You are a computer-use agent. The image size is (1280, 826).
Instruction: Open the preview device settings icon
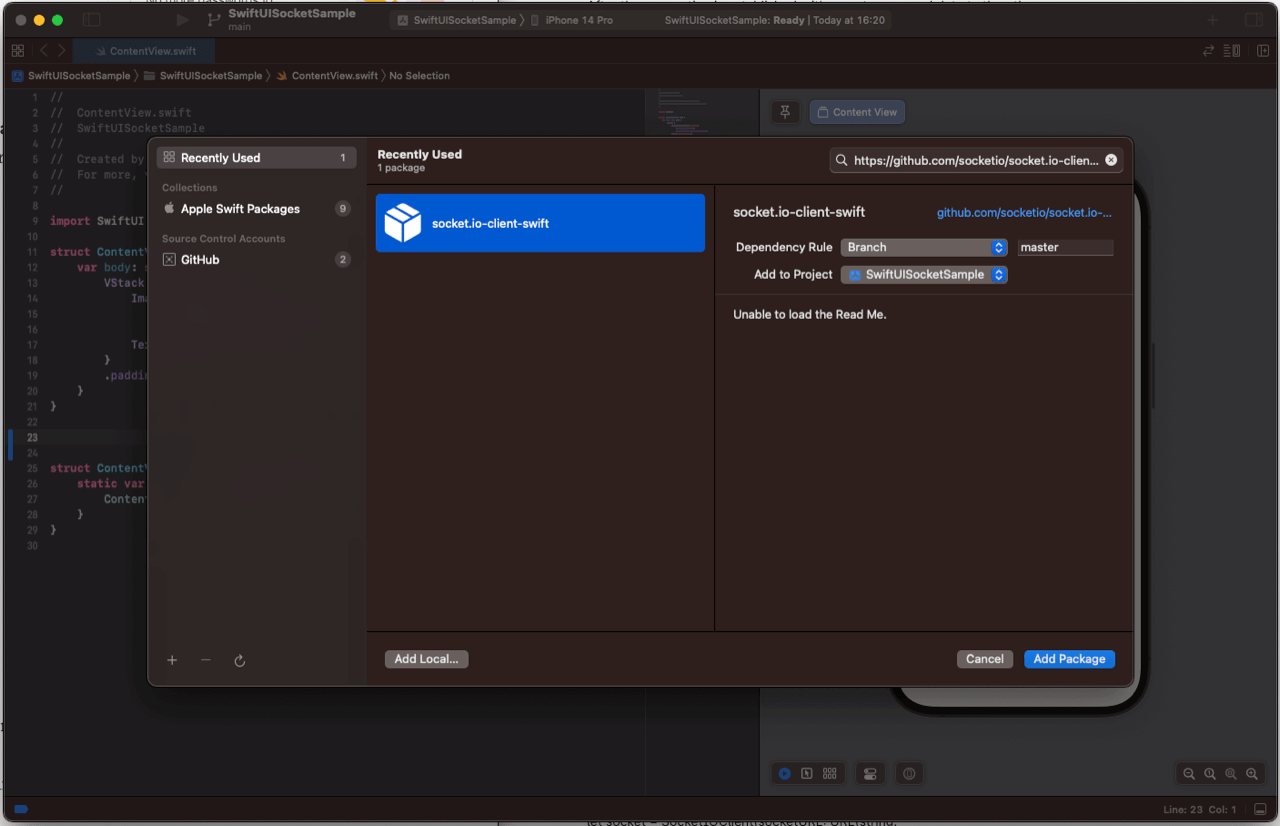point(870,773)
